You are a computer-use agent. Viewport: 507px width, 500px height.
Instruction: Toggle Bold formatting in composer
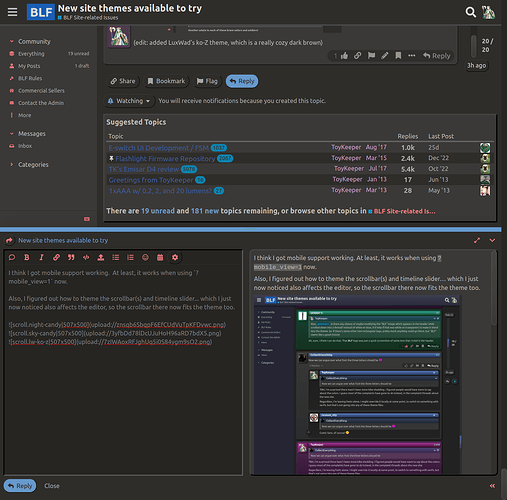pyautogui.click(x=27, y=257)
